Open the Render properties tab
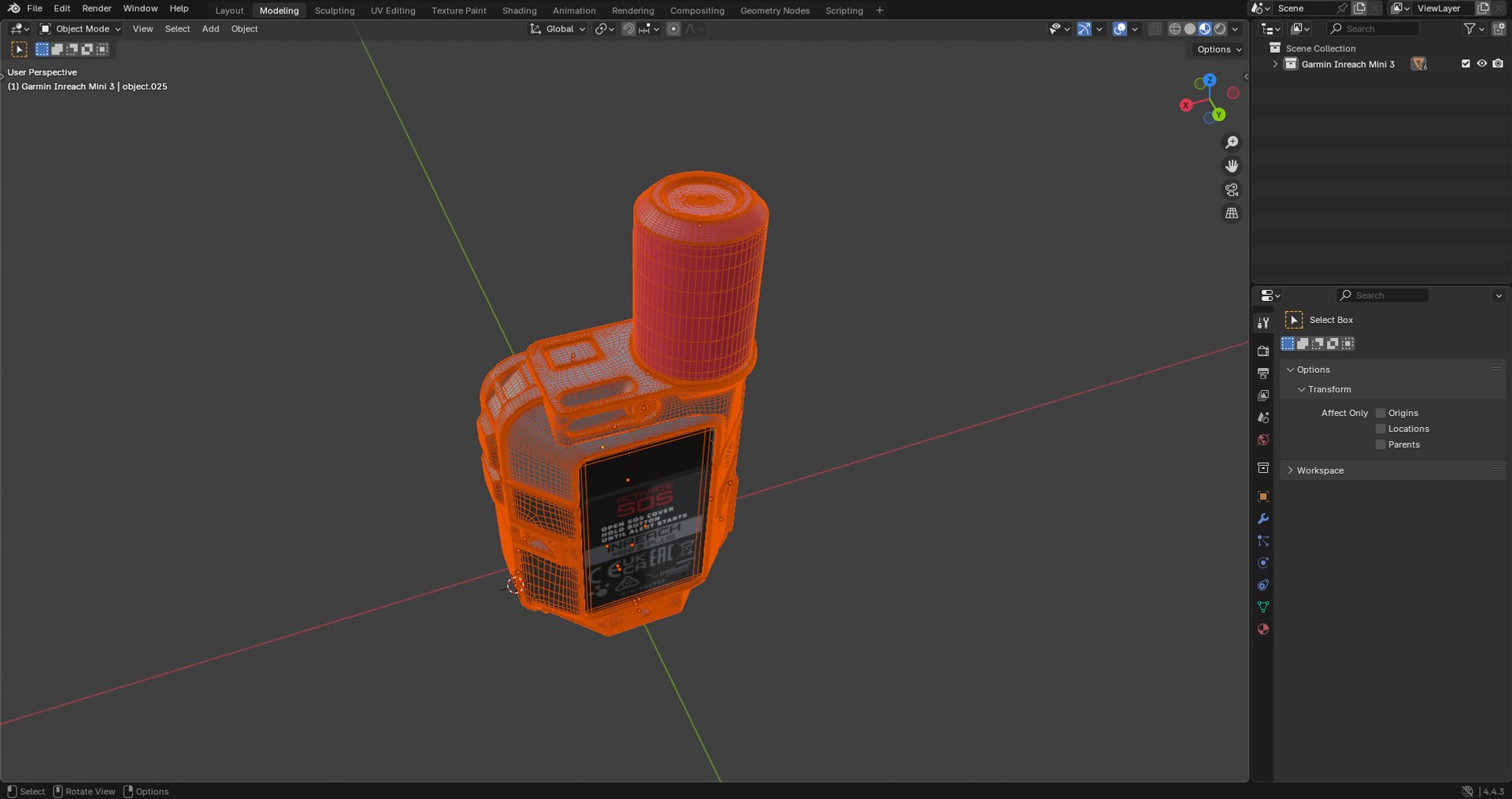Image resolution: width=1512 pixels, height=799 pixels. 1263,351
